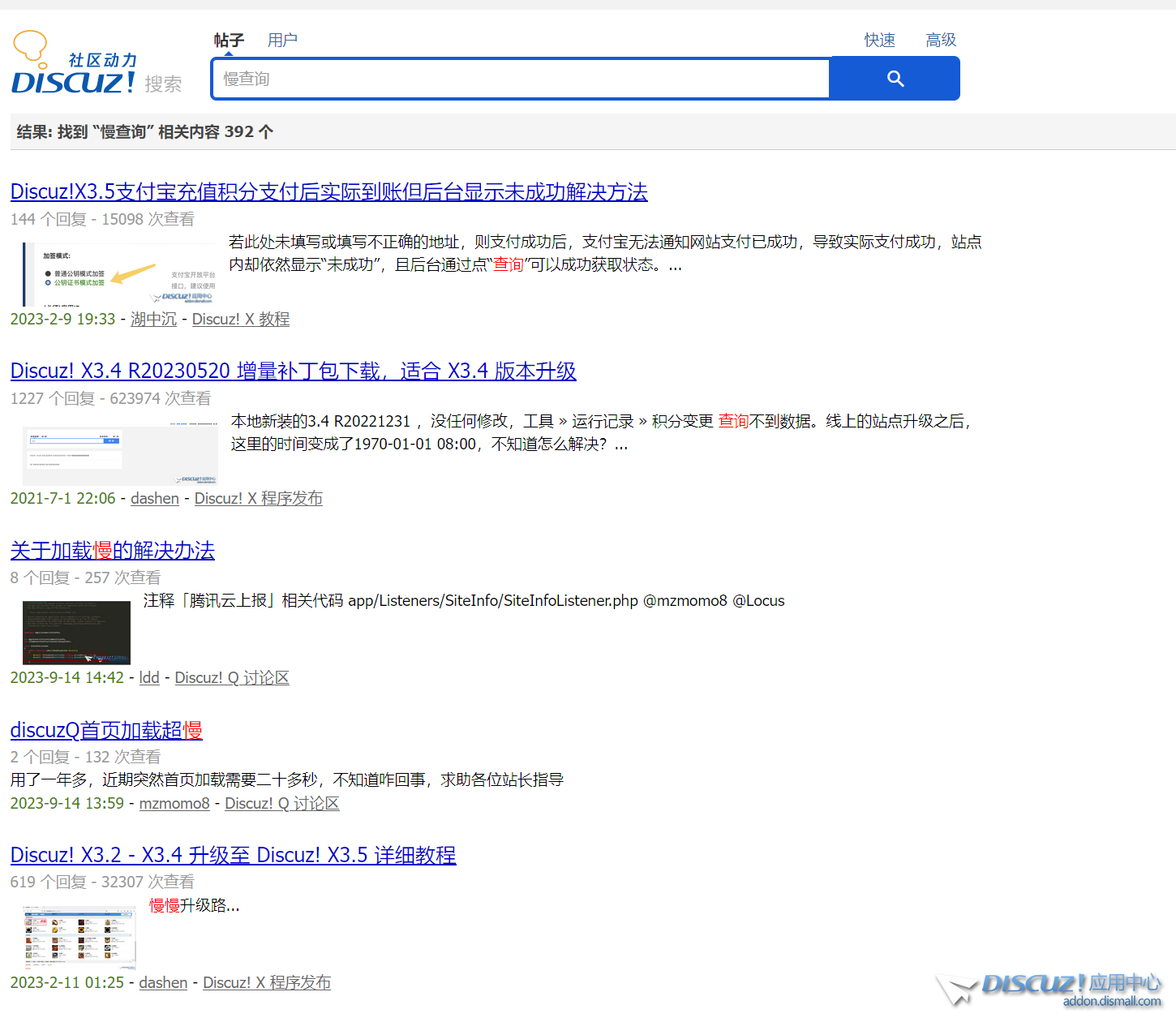Select 快速 search mode
The image size is (1176, 1022).
pyautogui.click(x=879, y=40)
